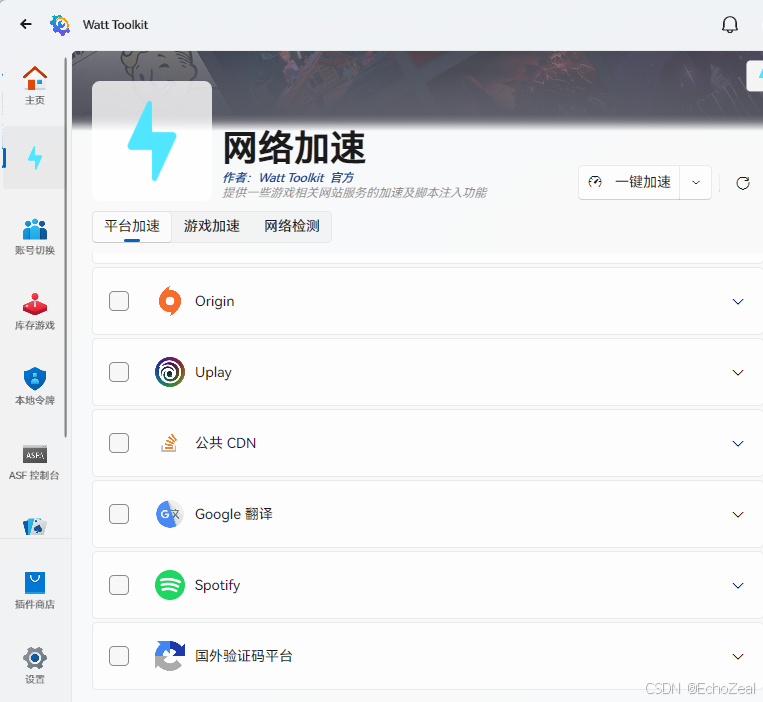Click the Uplay logo icon
The height and width of the screenshot is (702, 763).
pos(170,372)
